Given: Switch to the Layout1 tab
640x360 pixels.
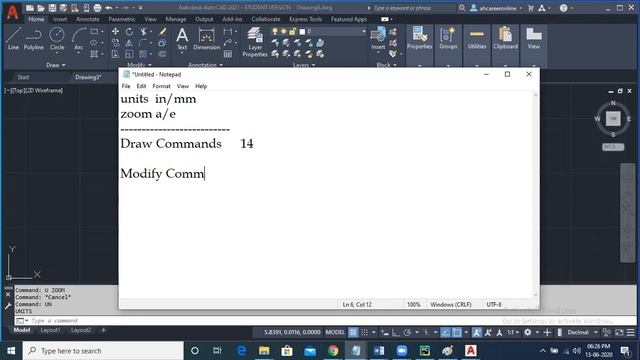Looking at the screenshot, I should tap(50, 330).
